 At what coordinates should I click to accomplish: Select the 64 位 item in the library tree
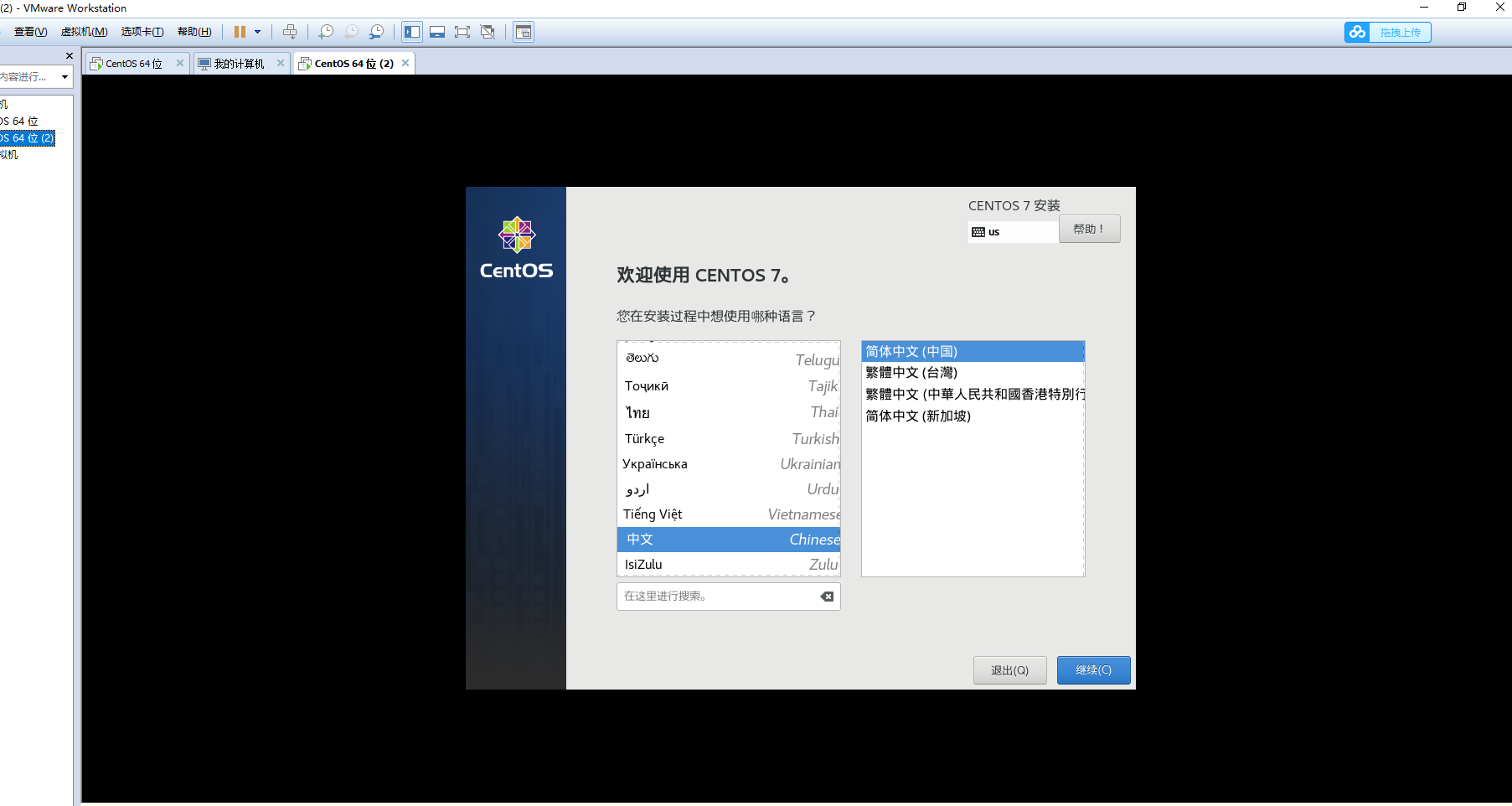pos(19,121)
